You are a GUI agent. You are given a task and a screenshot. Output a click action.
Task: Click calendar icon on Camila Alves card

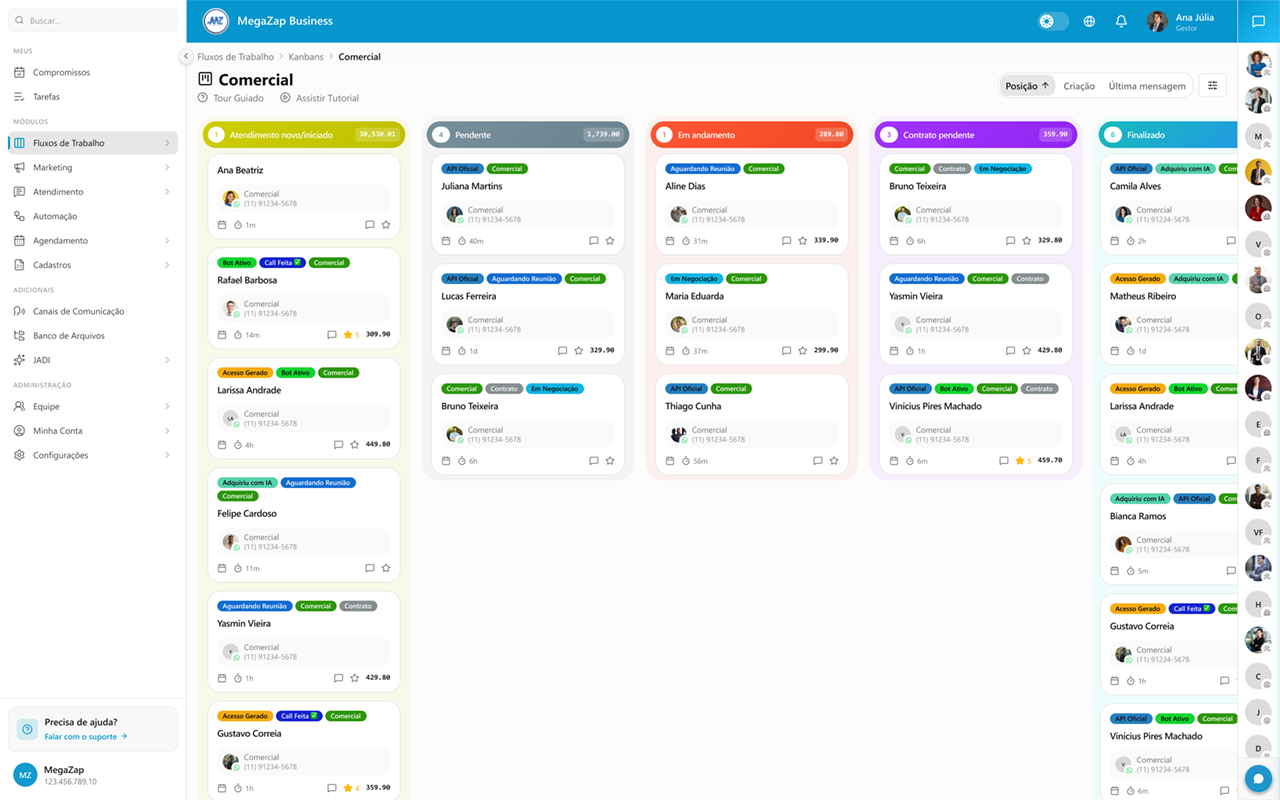click(1114, 241)
